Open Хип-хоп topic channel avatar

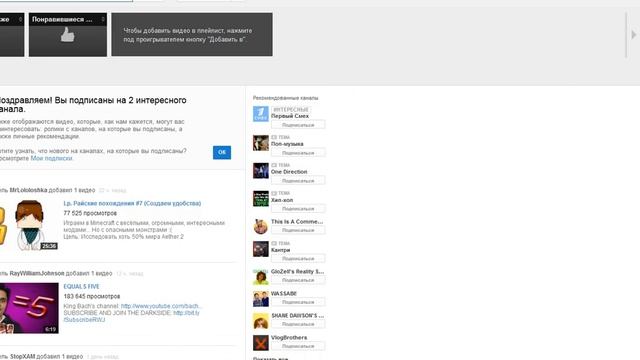tap(260, 199)
